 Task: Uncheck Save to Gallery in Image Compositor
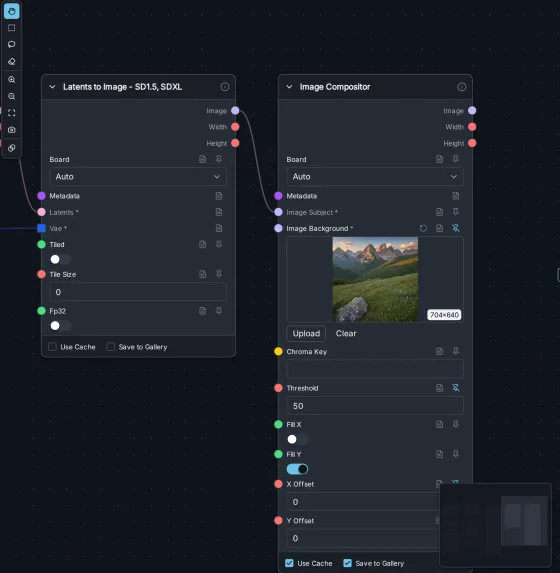(x=347, y=563)
